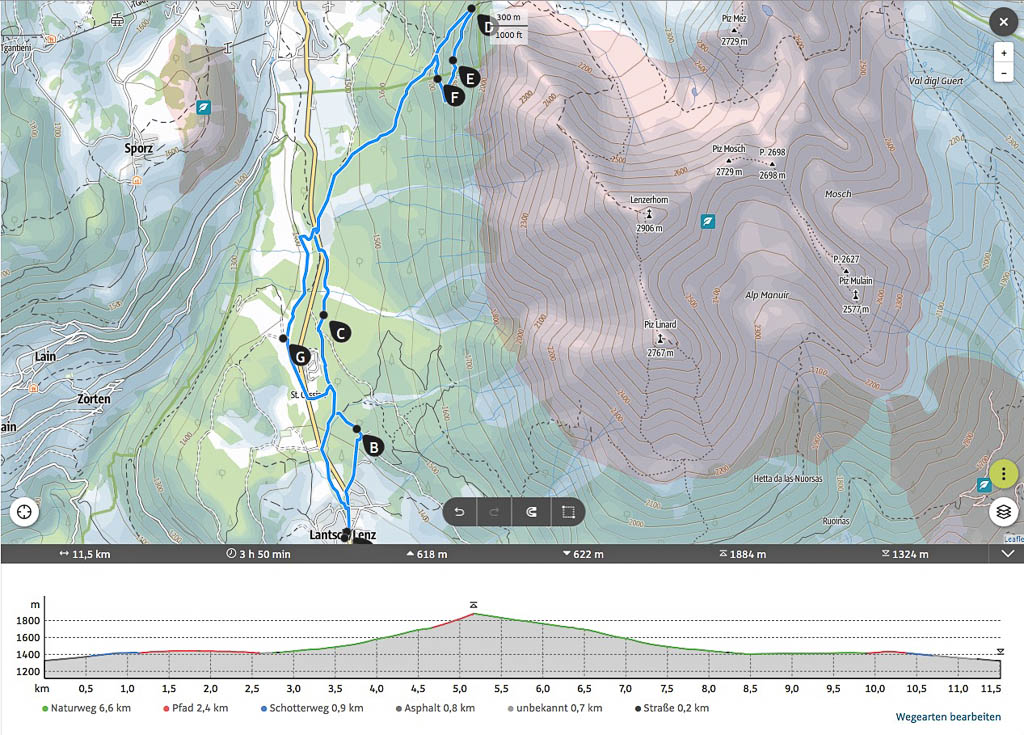1024x735 pixels.
Task: Close the map with the X button
Action: 1004,22
